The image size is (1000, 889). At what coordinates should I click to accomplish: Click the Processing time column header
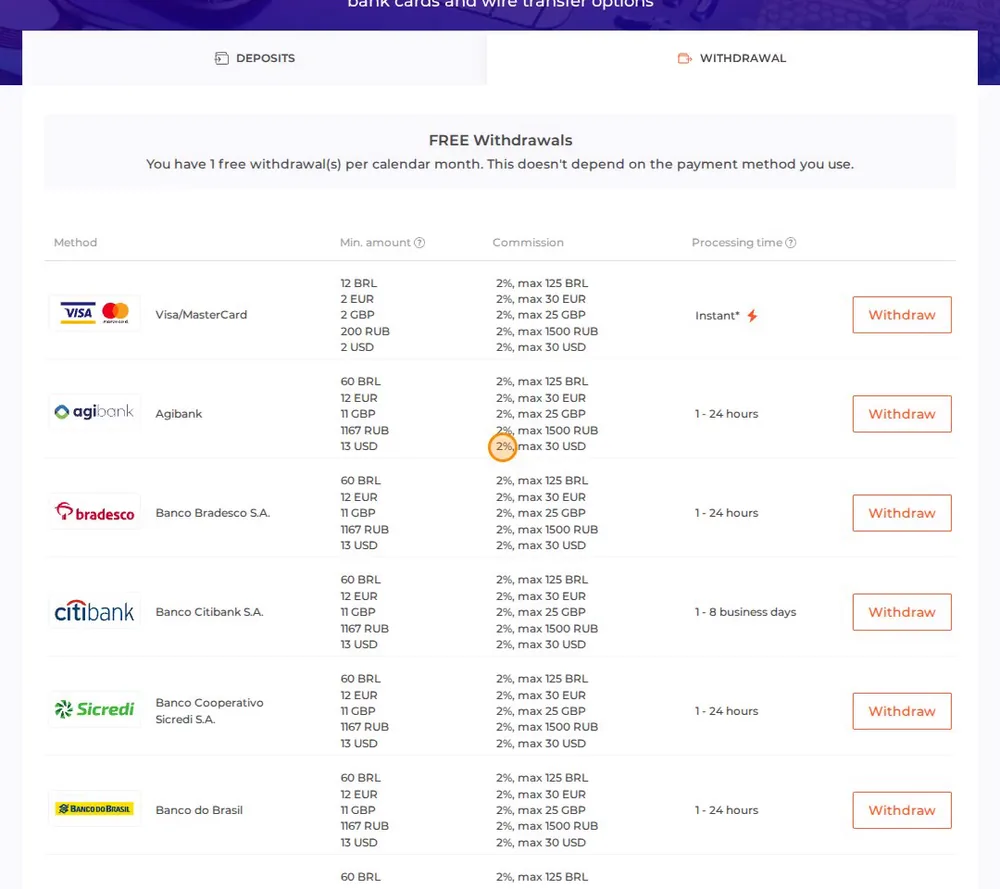click(737, 242)
